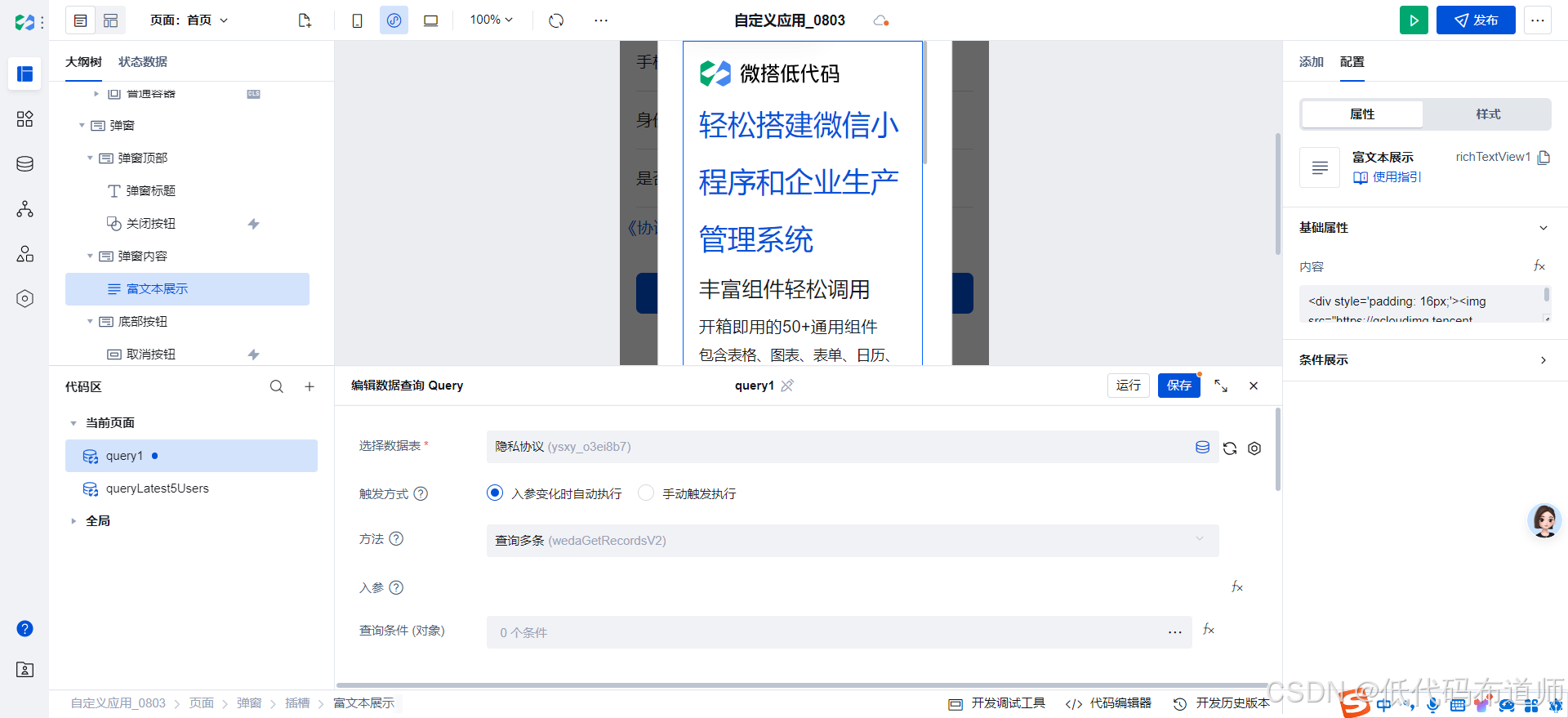Copy richTextView1 component ID
The width and height of the screenshot is (1568, 718).
click(x=1543, y=158)
